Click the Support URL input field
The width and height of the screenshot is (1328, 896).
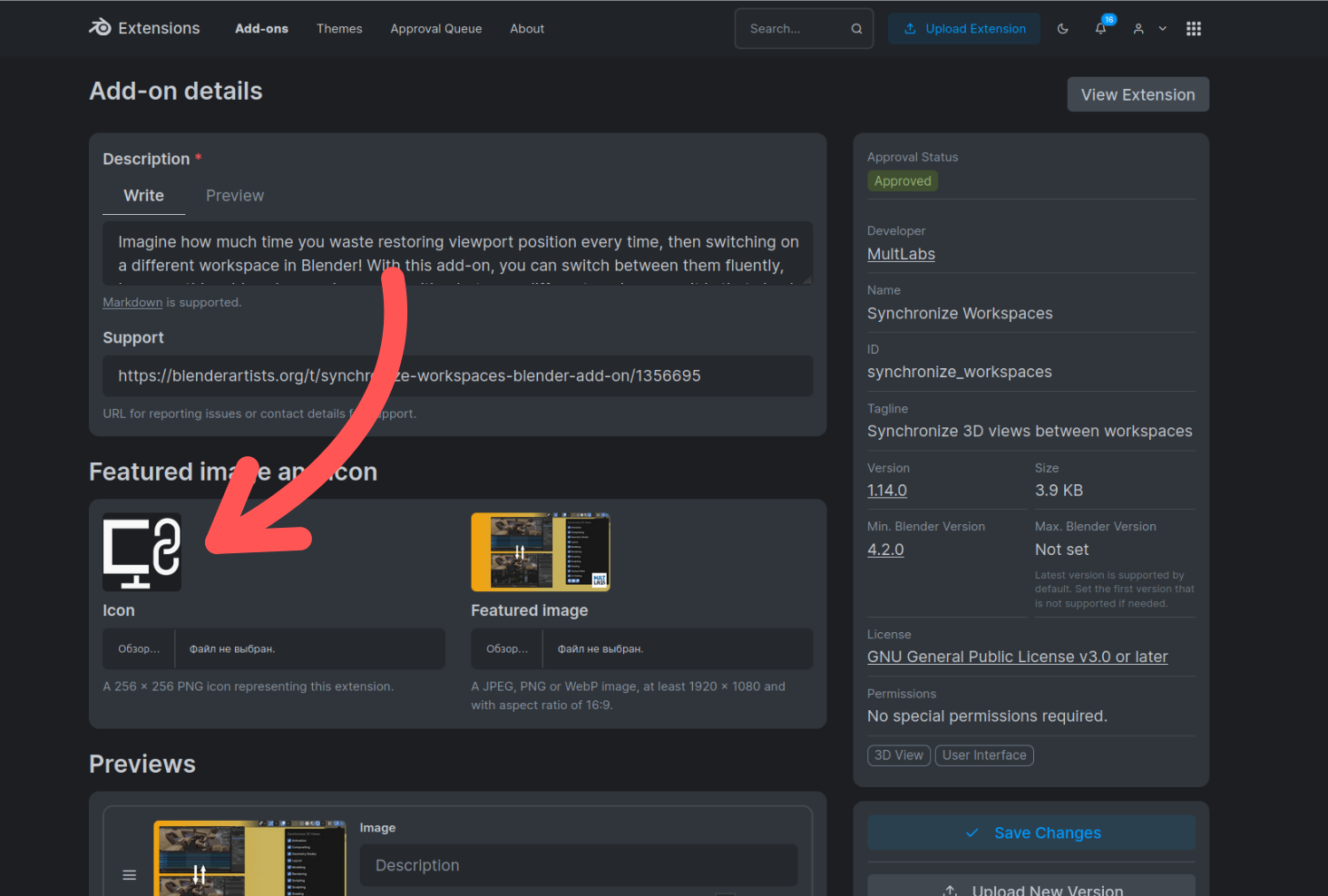[x=458, y=375]
